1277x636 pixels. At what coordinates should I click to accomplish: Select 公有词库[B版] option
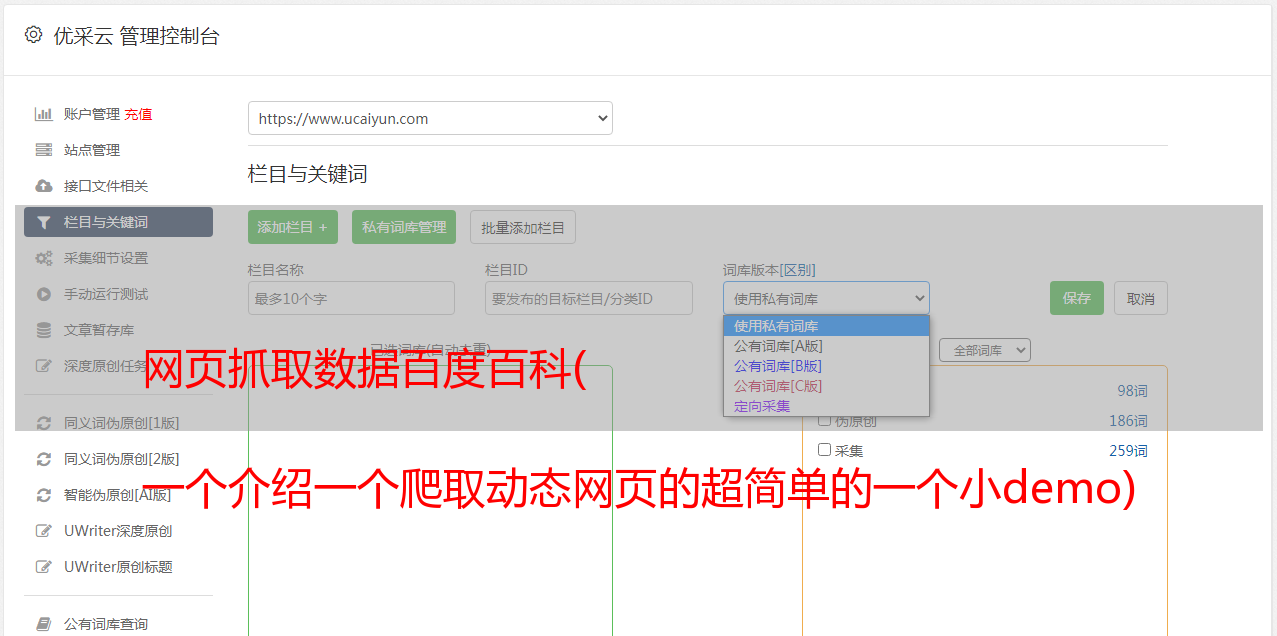(x=826, y=366)
